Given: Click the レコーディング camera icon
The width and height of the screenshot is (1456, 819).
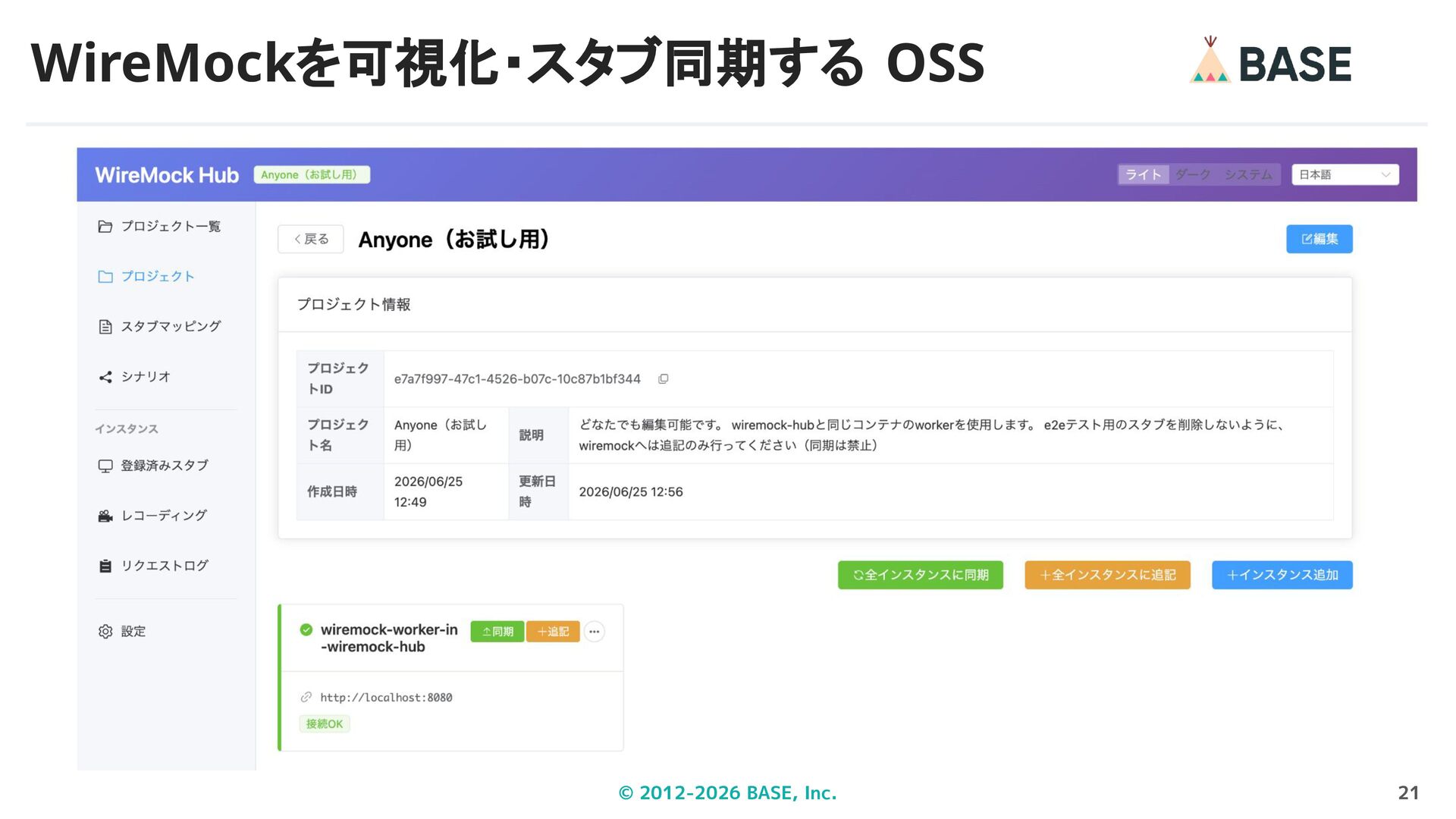Looking at the screenshot, I should [105, 516].
